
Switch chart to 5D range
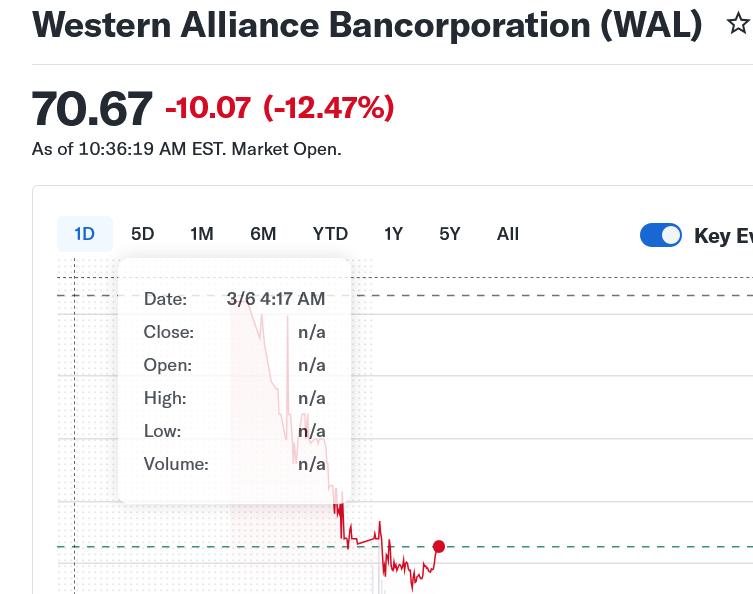(143, 234)
